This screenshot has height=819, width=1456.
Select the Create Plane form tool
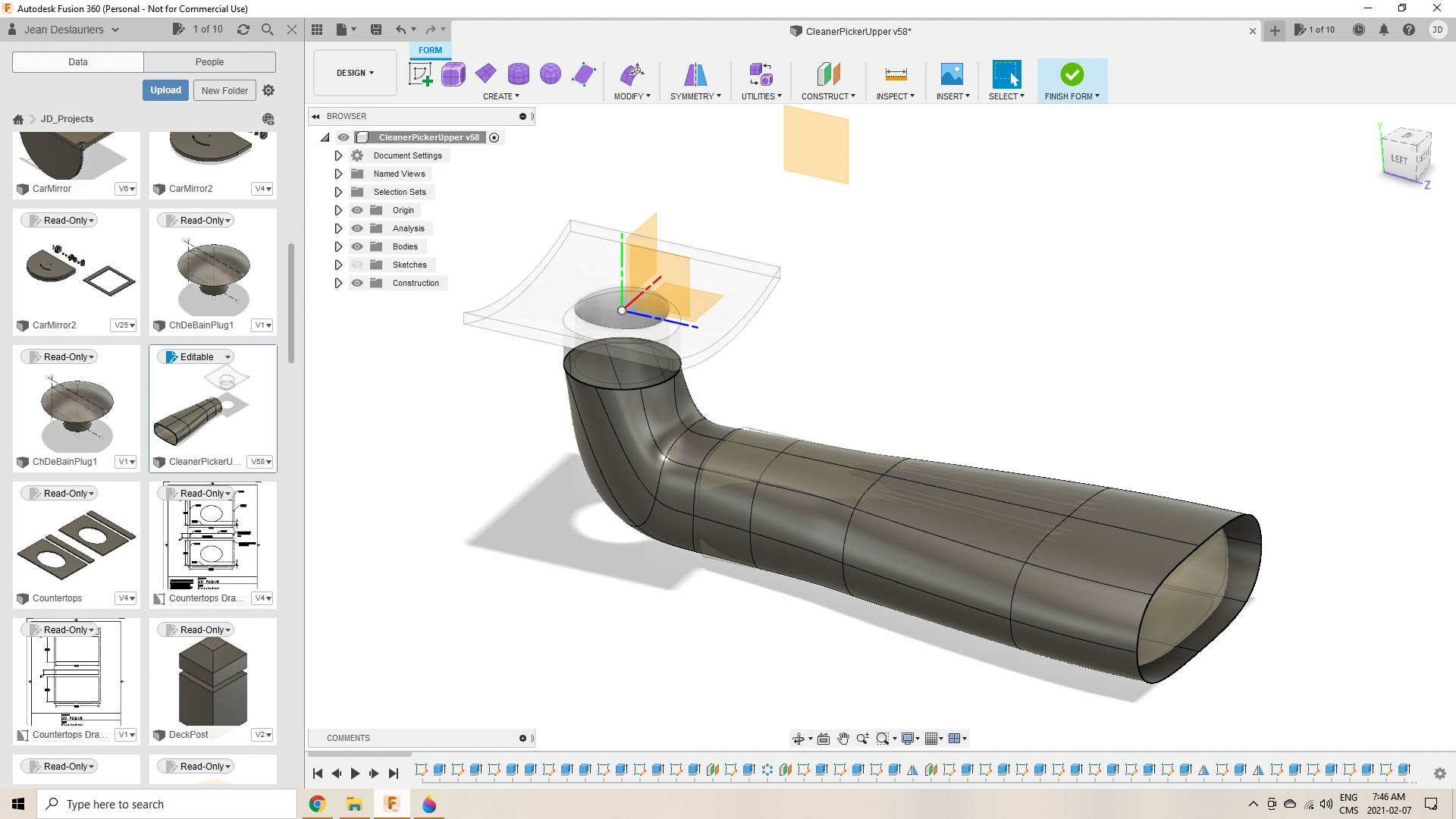[485, 74]
